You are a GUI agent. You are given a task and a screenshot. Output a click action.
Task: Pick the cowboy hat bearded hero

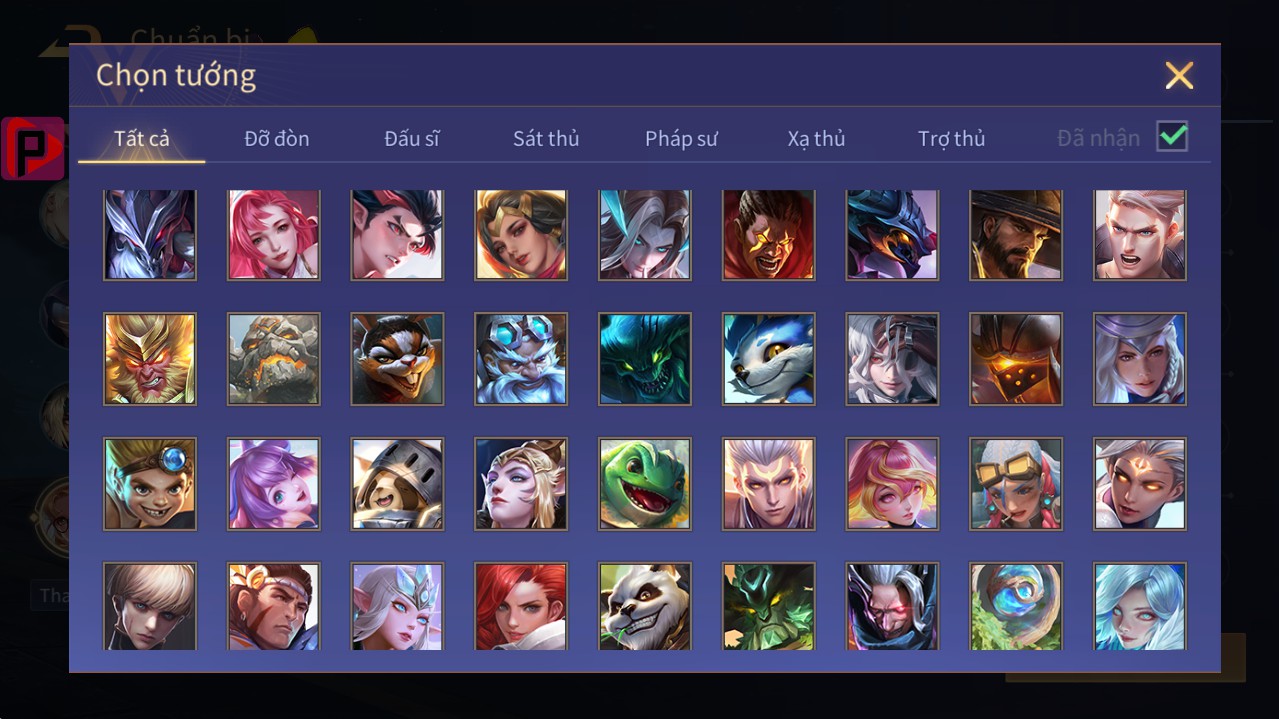coord(1016,235)
